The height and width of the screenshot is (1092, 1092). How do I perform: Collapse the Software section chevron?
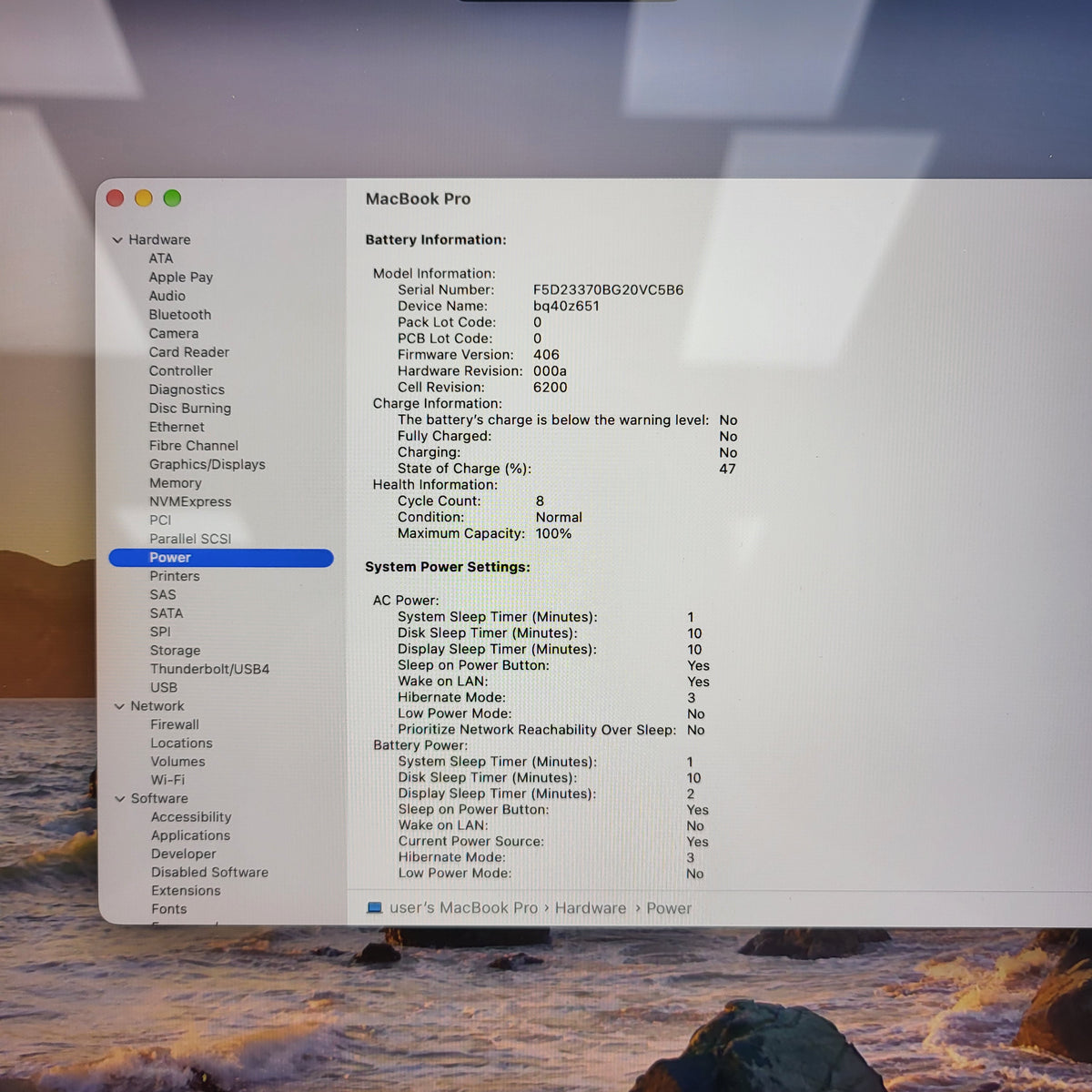[120, 799]
